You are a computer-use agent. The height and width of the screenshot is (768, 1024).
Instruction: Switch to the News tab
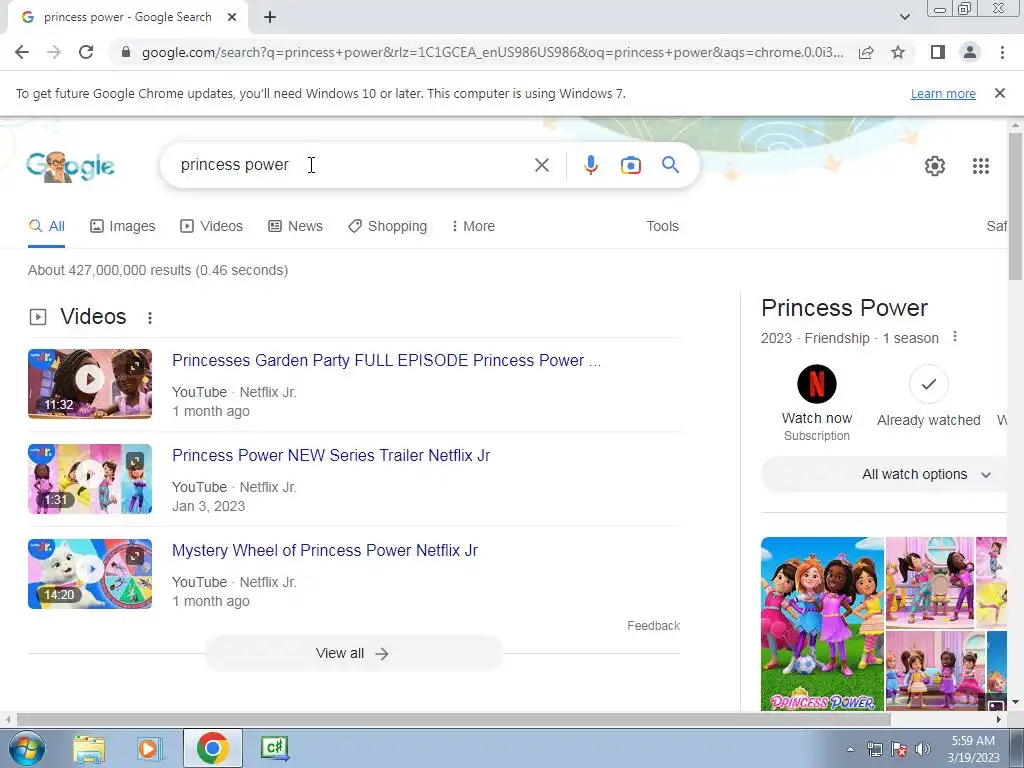(295, 226)
